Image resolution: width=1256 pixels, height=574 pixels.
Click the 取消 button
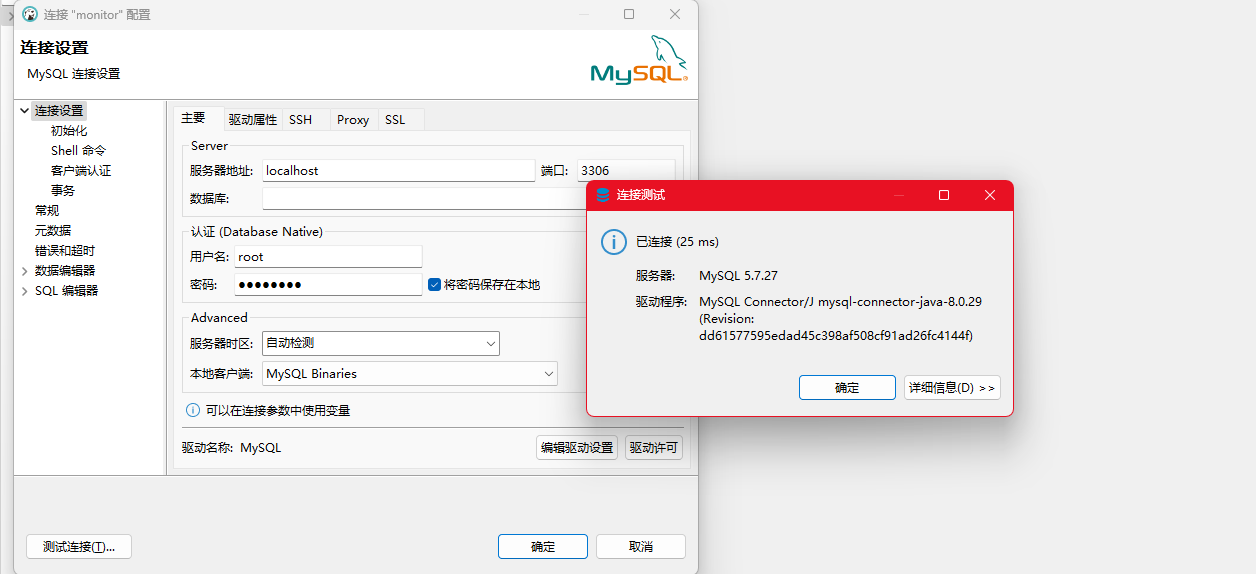641,546
